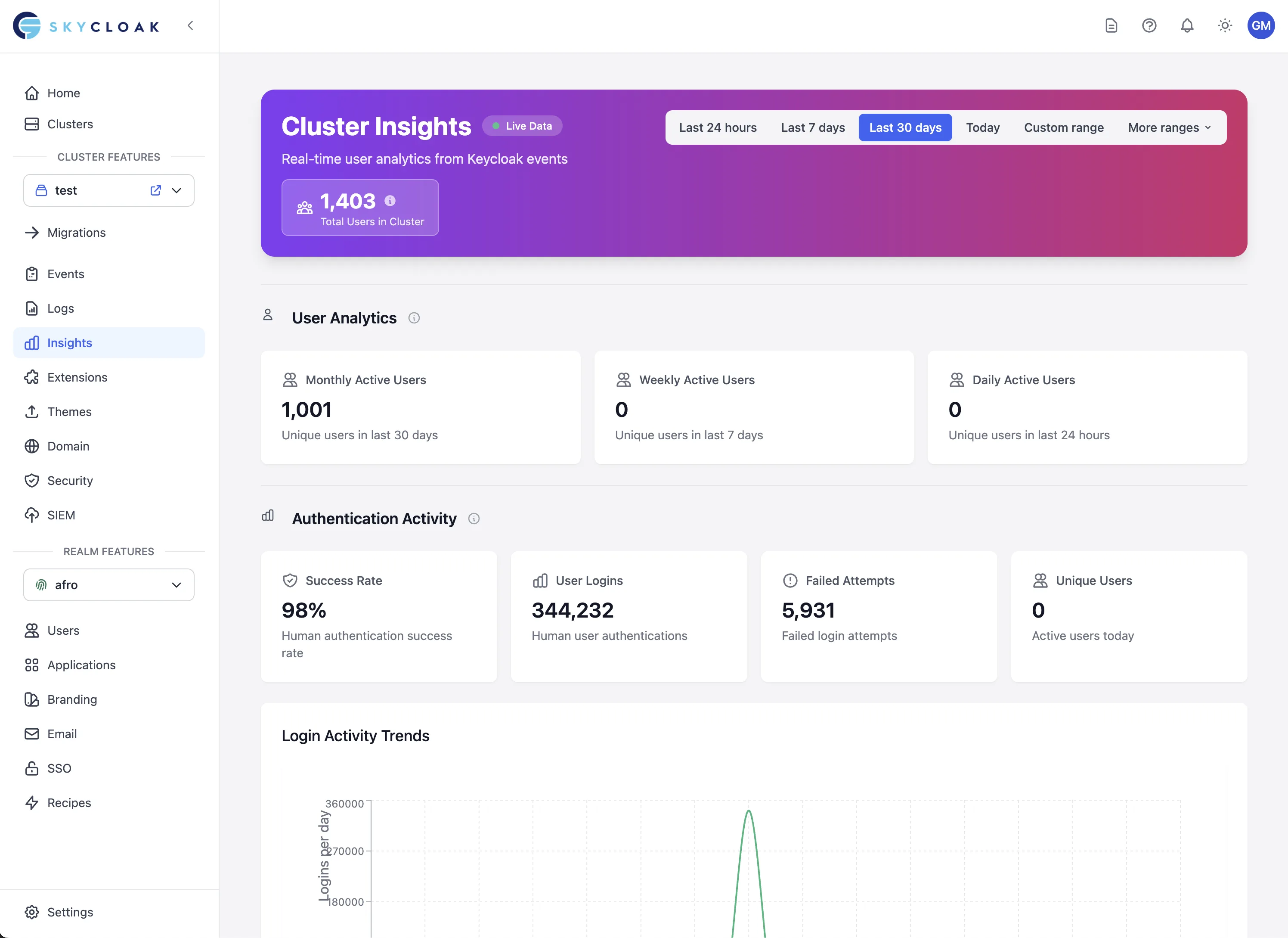Click the Live Data indicator badge
This screenshot has width=1288, height=938.
coord(522,126)
